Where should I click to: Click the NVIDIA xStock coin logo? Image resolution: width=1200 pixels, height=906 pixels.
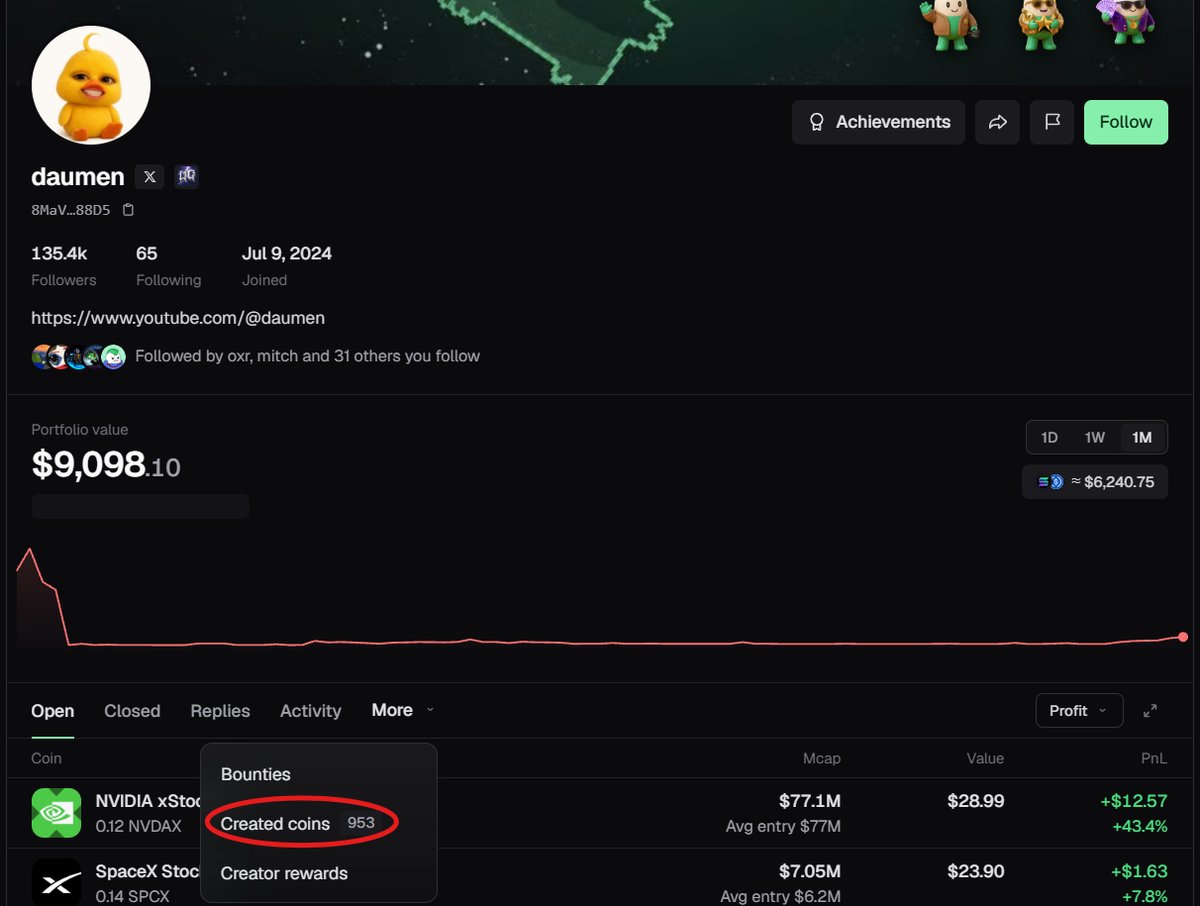pyautogui.click(x=56, y=812)
